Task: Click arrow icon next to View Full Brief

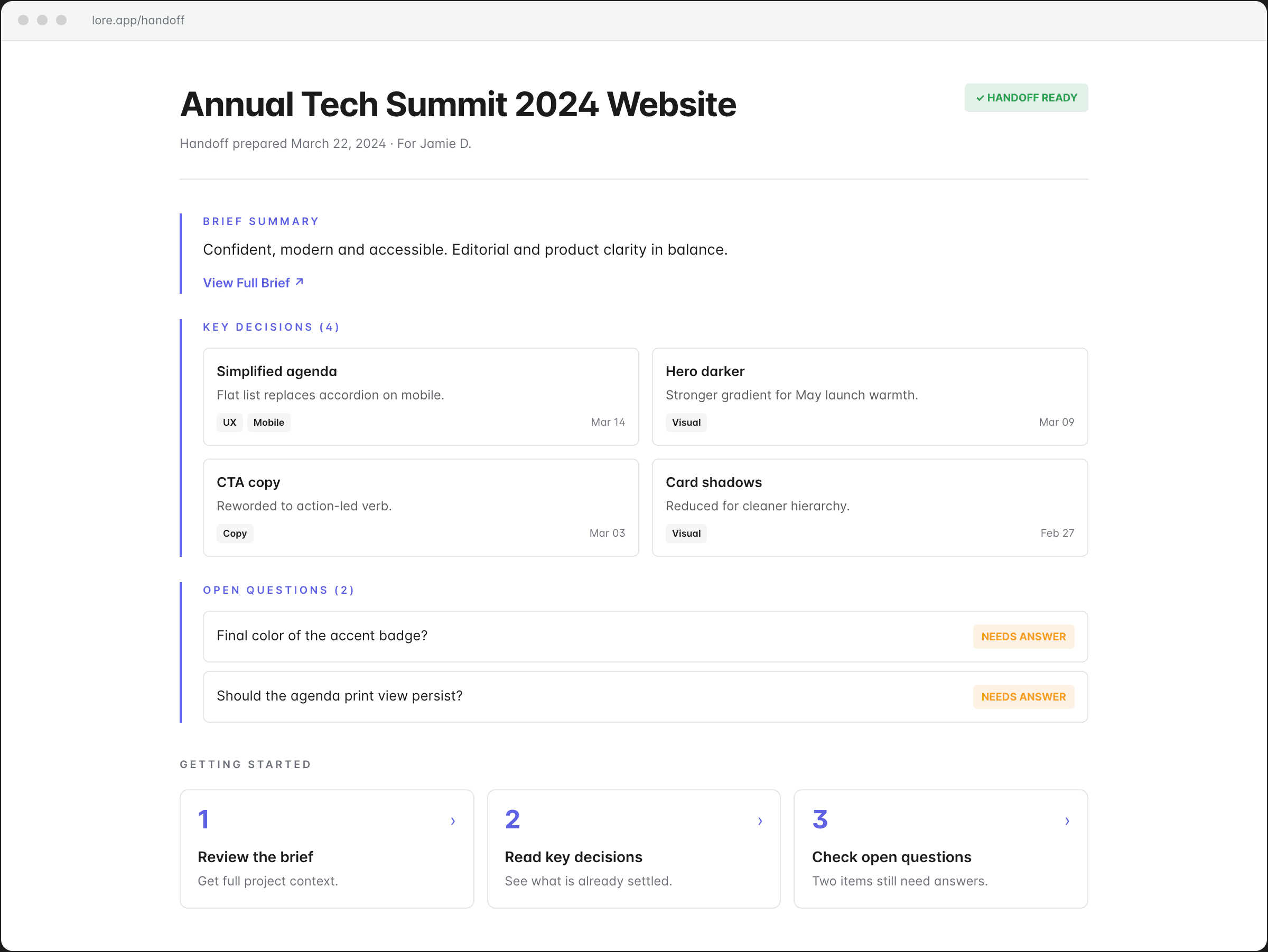Action: coord(299,282)
